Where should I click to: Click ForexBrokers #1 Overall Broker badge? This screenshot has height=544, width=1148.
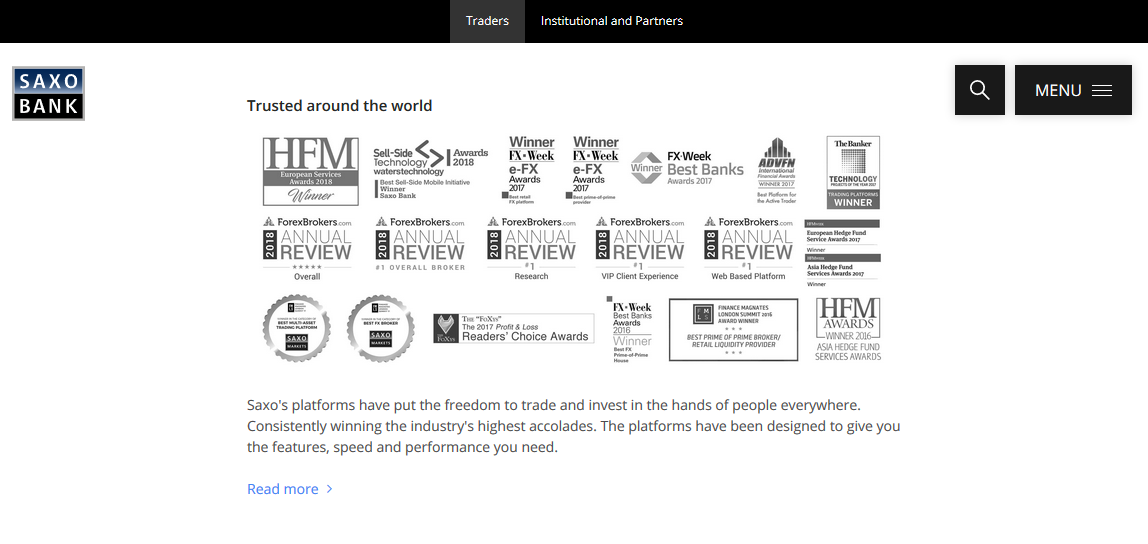point(420,245)
